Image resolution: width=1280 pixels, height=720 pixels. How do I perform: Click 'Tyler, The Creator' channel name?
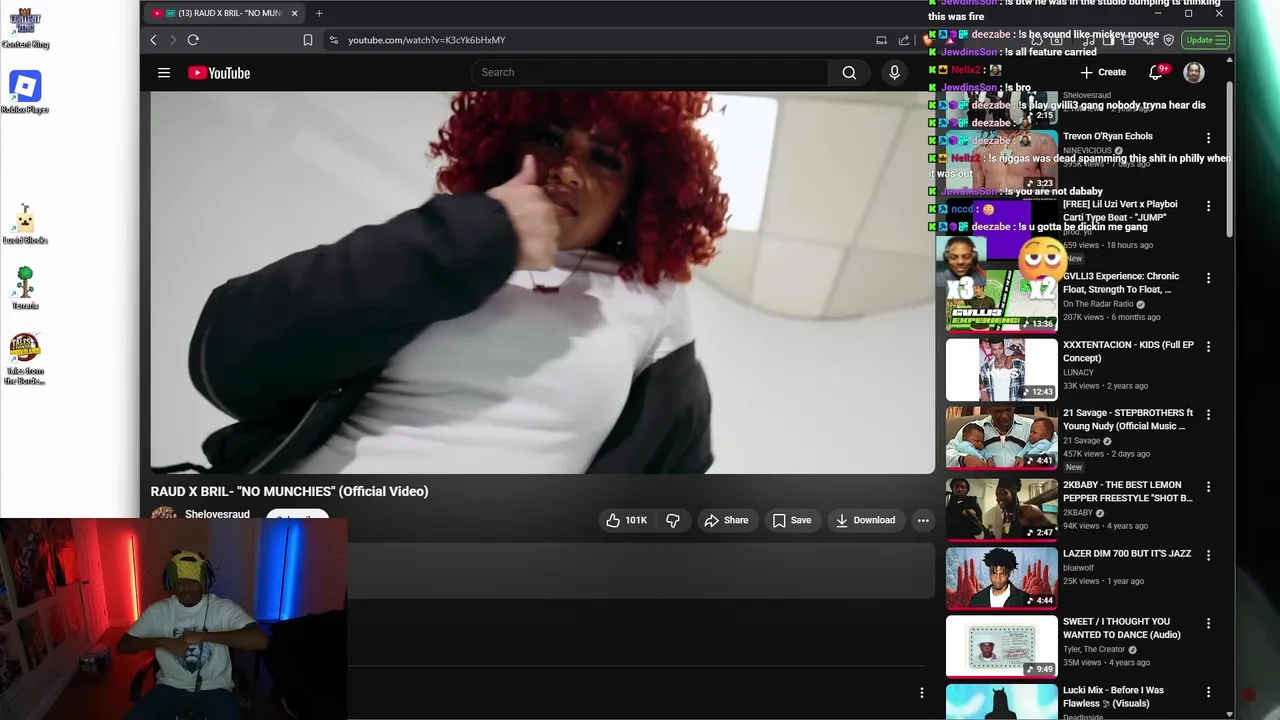point(1094,649)
